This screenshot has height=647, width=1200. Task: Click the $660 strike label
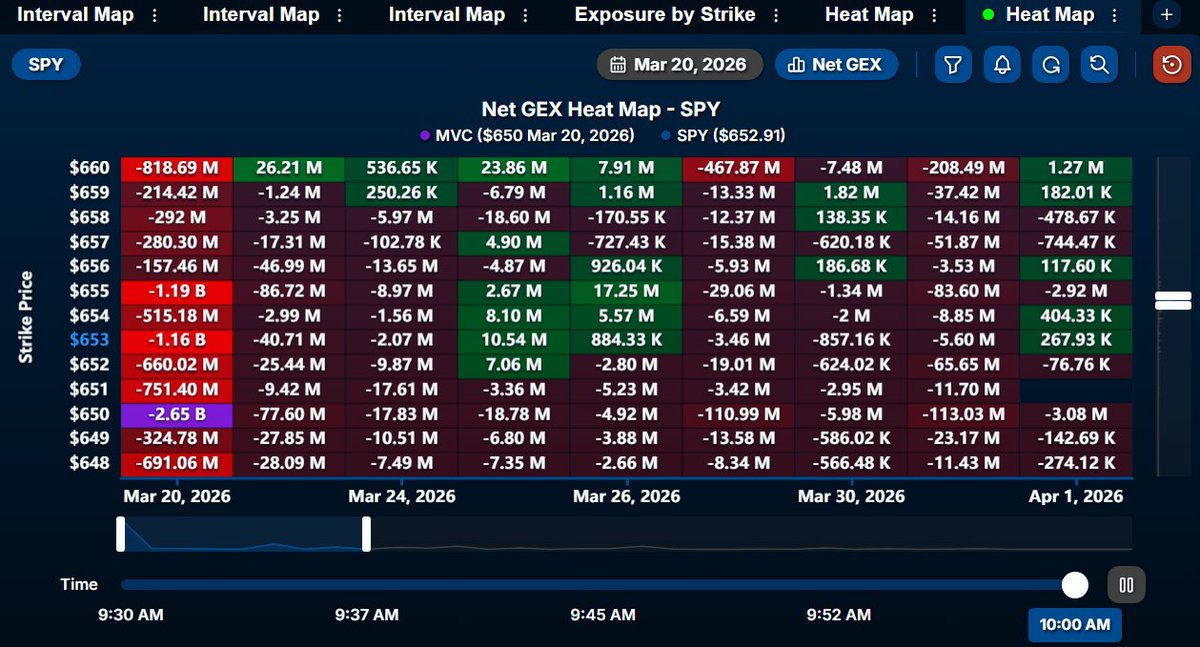[x=90, y=168]
